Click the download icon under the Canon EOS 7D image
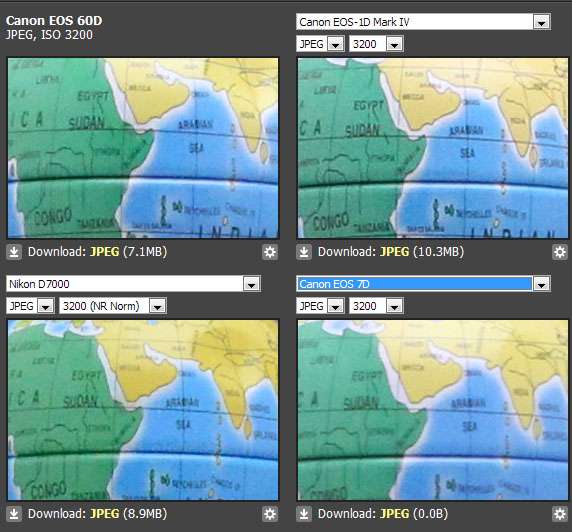 click(x=304, y=514)
